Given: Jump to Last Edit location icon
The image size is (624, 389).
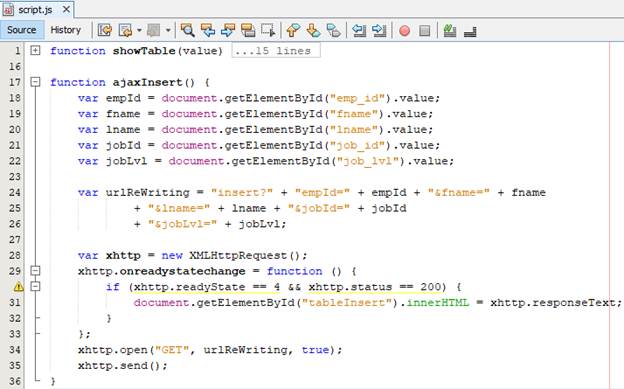Looking at the screenshot, I should [x=105, y=30].
